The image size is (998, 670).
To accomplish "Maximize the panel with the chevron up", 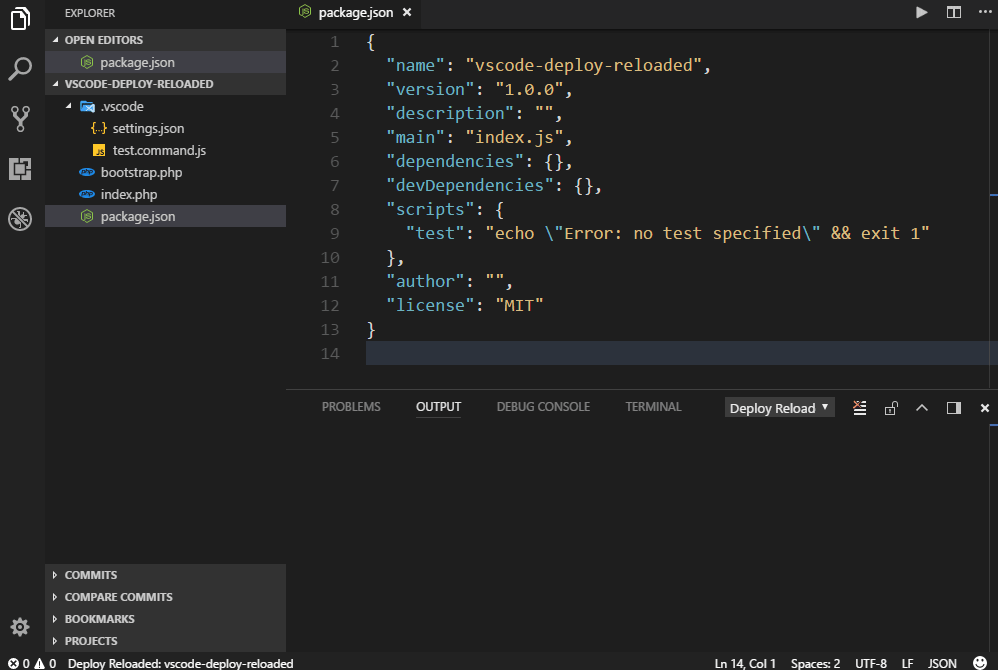I will pos(922,408).
